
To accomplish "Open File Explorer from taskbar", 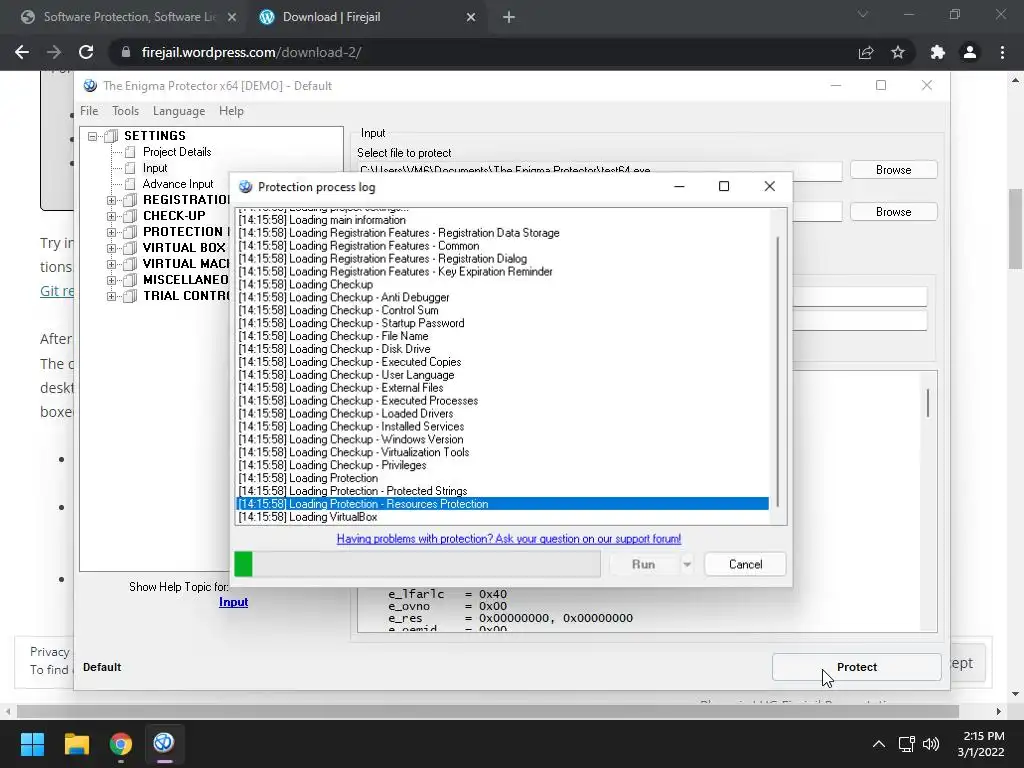I will pos(76,743).
